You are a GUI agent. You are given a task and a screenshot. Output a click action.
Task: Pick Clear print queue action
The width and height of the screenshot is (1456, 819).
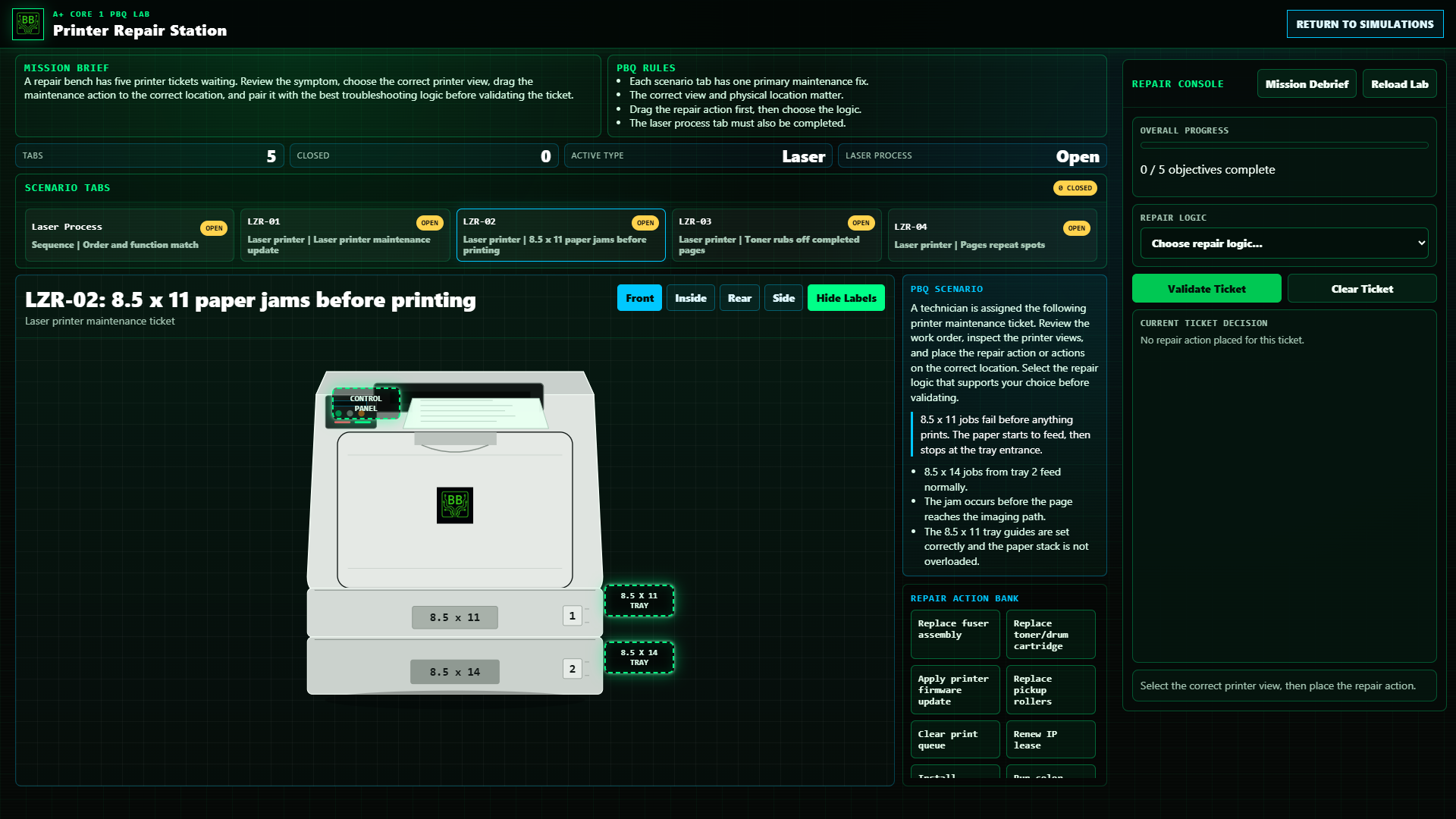tap(955, 739)
